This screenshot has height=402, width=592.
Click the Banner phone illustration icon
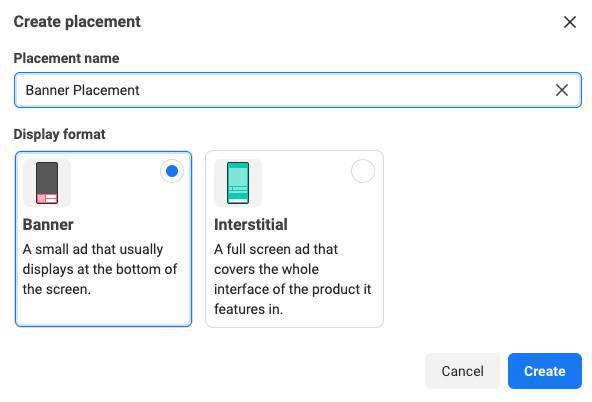(x=47, y=183)
